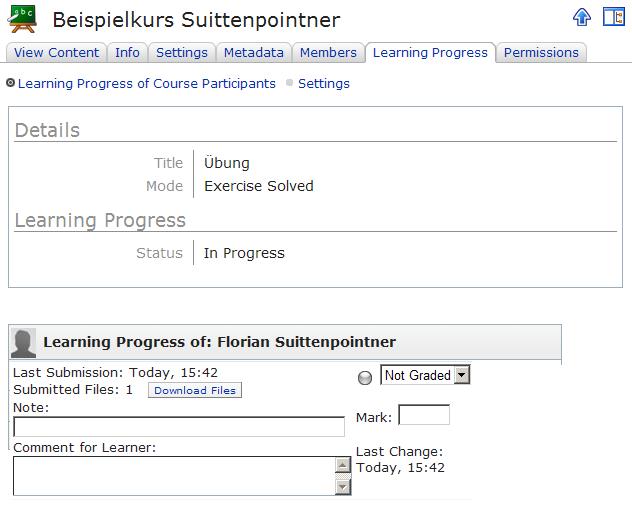The width and height of the screenshot is (632, 515).
Task: Go to the Metadata tab
Action: tap(254, 53)
